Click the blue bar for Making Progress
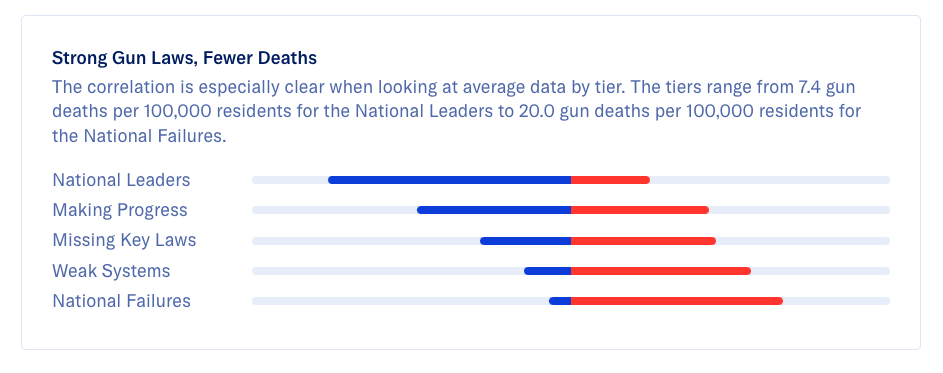Image resolution: width=943 pixels, height=373 pixels. tap(494, 210)
